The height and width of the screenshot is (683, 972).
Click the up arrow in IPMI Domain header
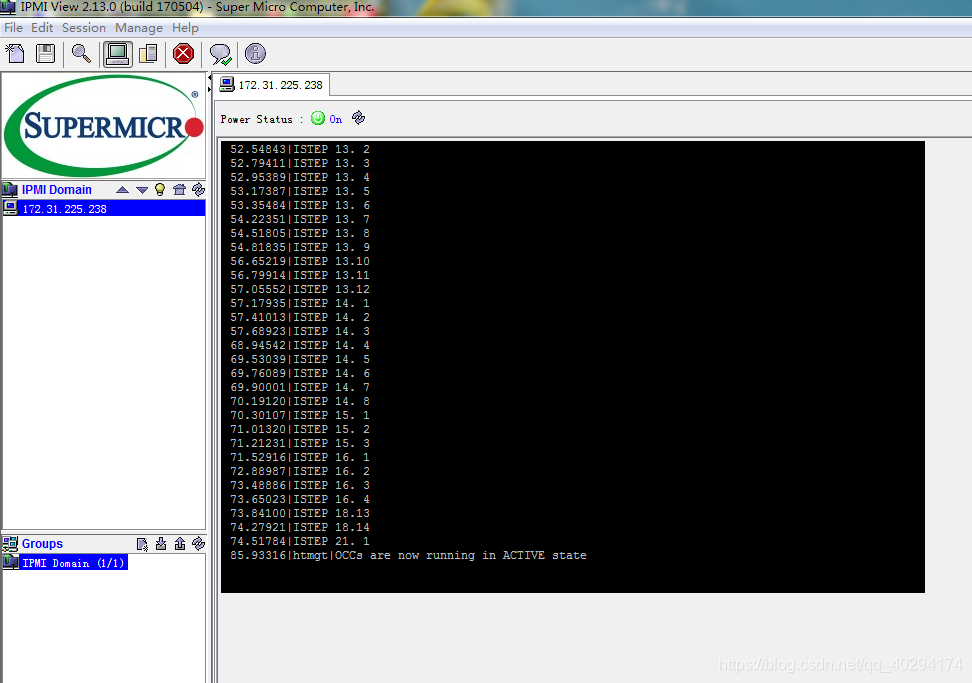coord(123,190)
